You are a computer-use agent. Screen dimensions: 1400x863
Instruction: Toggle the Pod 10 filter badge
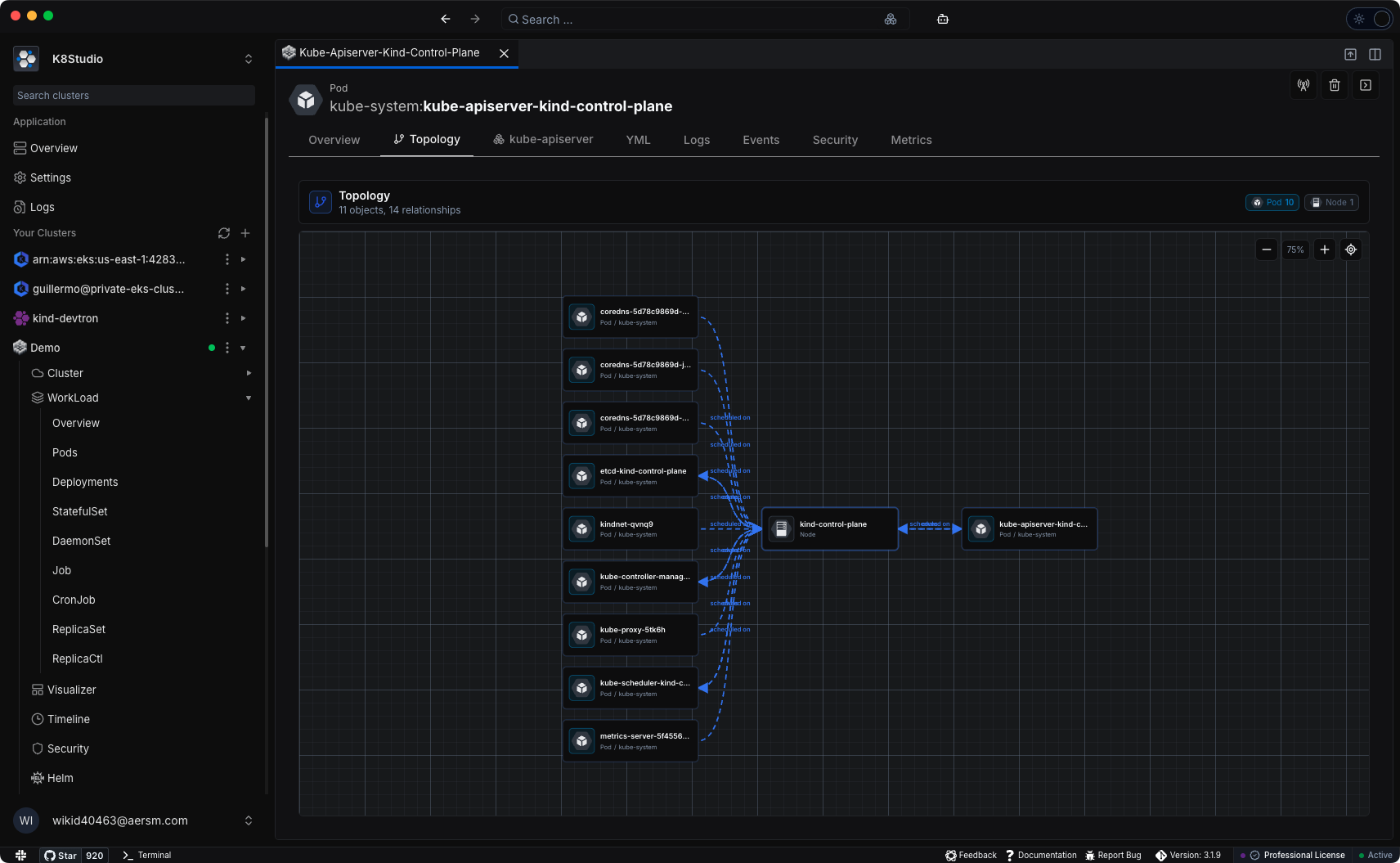click(x=1272, y=202)
